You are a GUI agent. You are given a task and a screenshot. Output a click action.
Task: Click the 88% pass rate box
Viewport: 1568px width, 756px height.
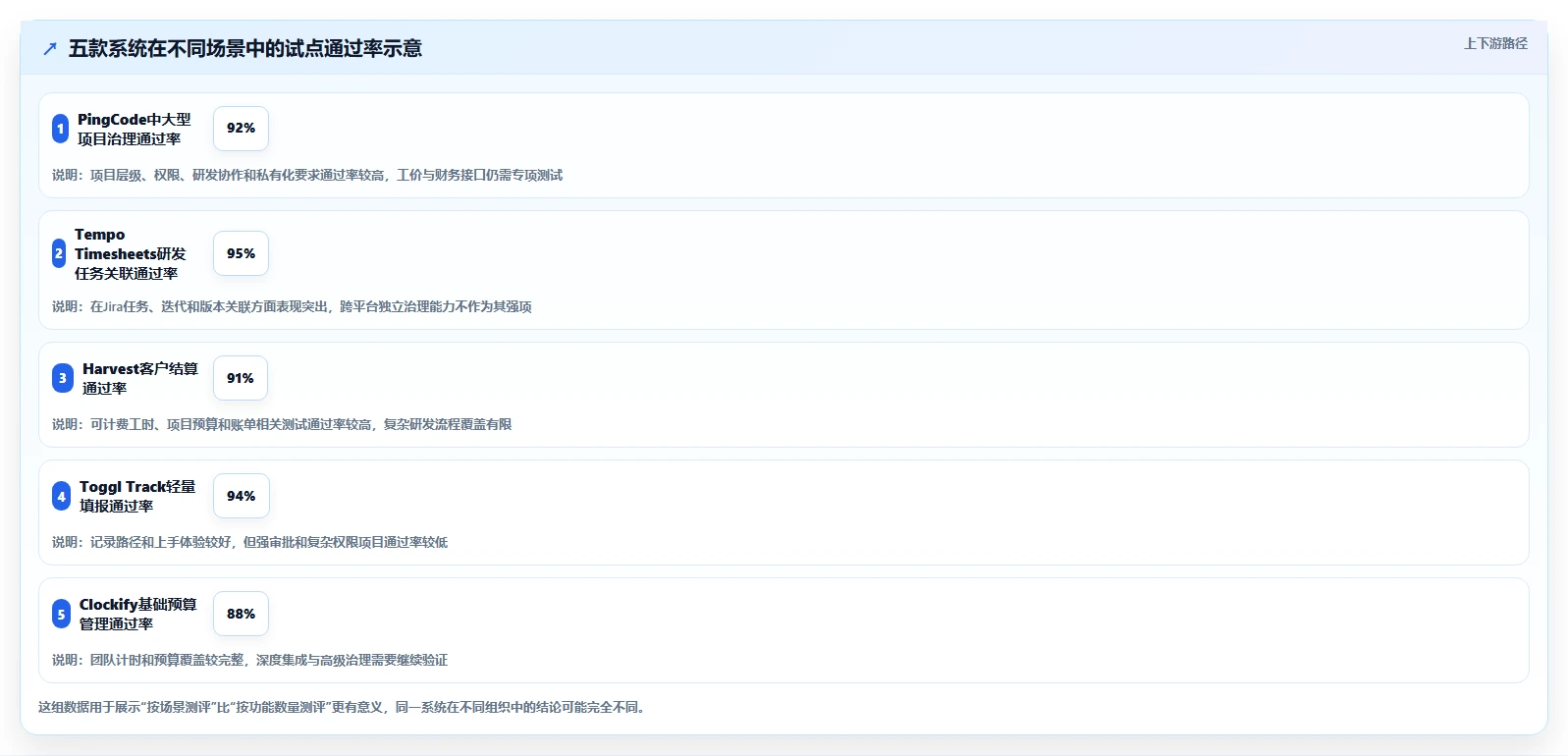point(241,614)
